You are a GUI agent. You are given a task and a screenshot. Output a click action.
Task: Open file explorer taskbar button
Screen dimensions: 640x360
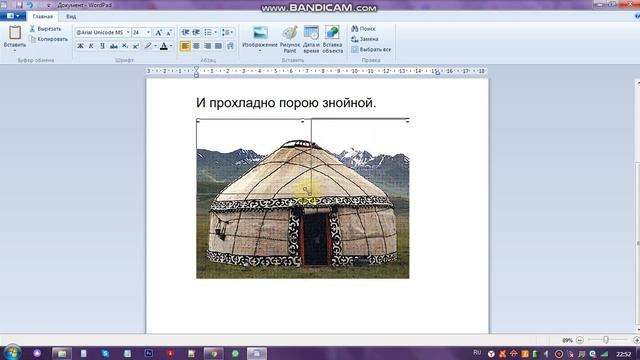point(62,353)
